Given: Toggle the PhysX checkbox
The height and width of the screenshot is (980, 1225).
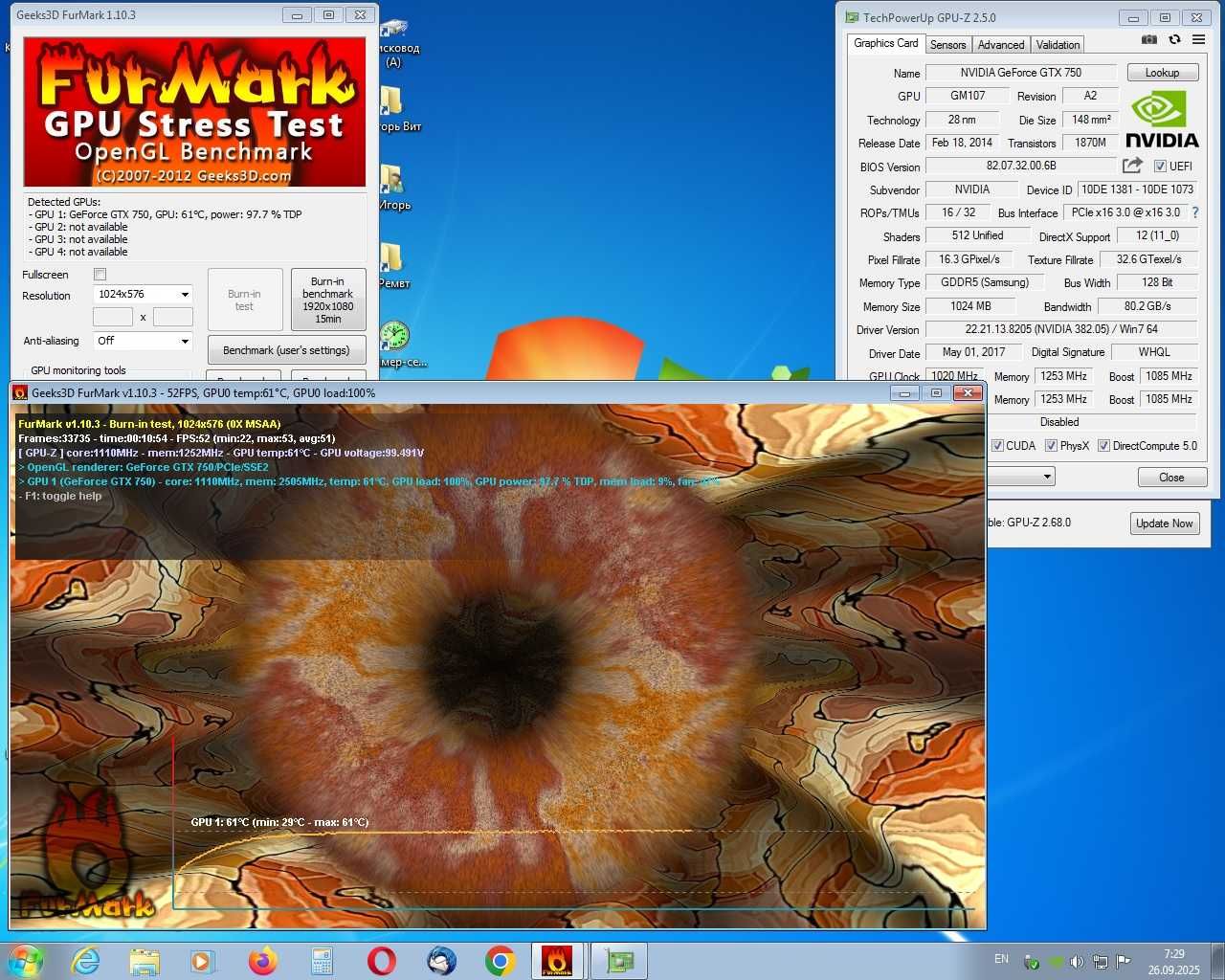Looking at the screenshot, I should [x=1051, y=445].
